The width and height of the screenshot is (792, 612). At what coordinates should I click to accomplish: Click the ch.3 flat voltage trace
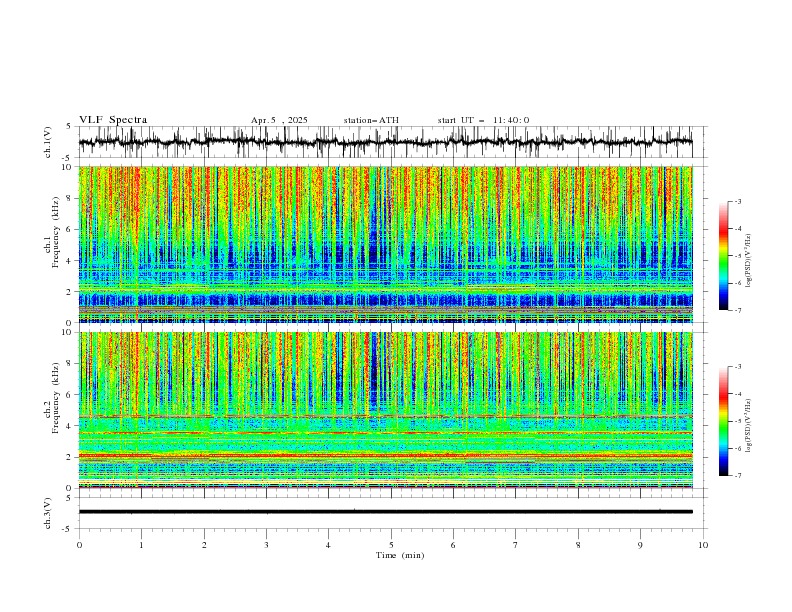point(385,512)
